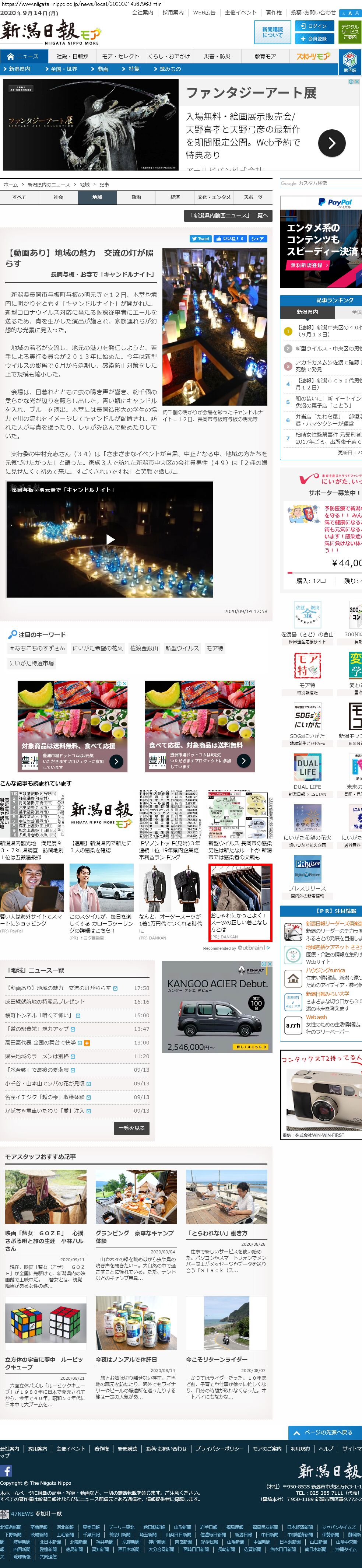Click the Facebook icon in the footer

tap(6, 1471)
